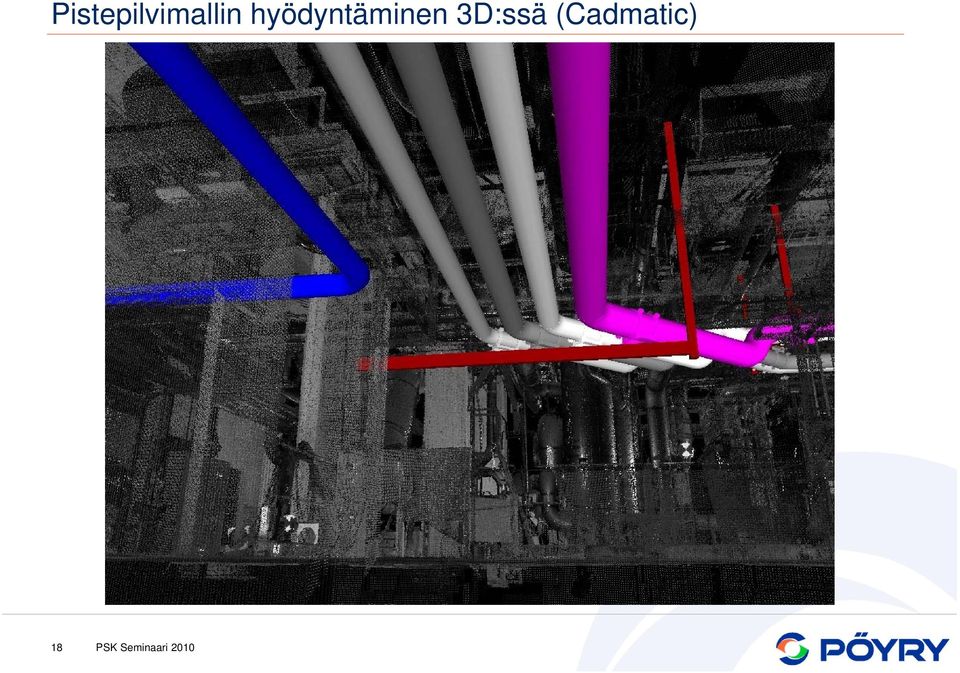Click the slide number 18

coord(57,647)
